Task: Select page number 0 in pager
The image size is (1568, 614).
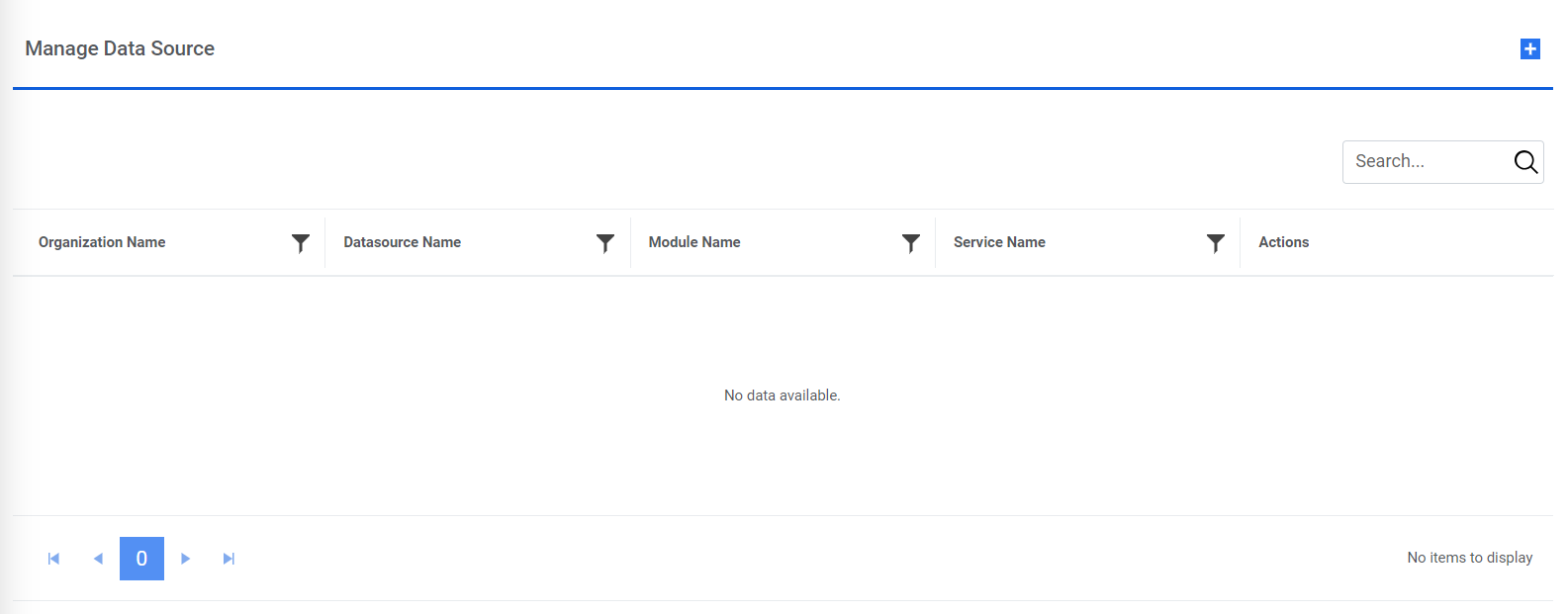Action: [141, 559]
